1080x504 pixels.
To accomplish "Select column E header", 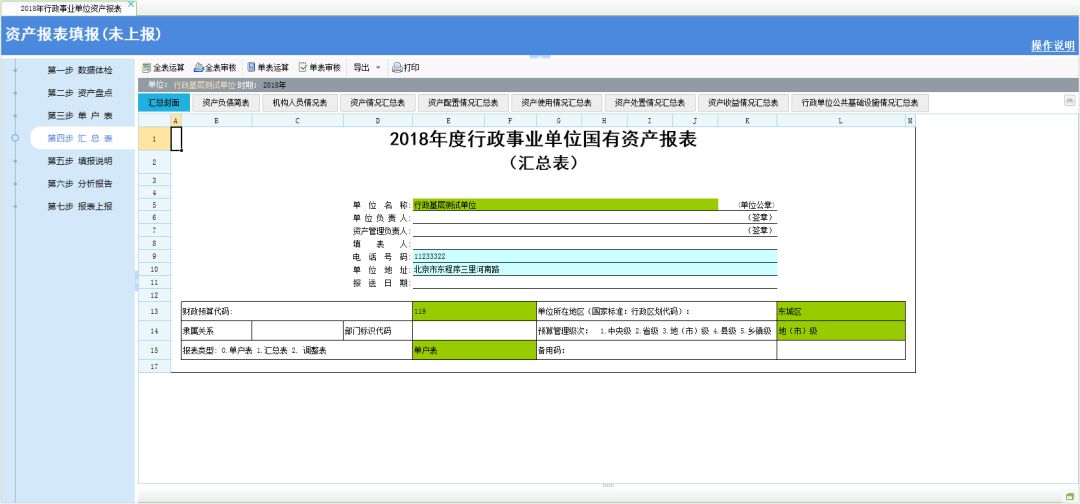I will tap(449, 120).
